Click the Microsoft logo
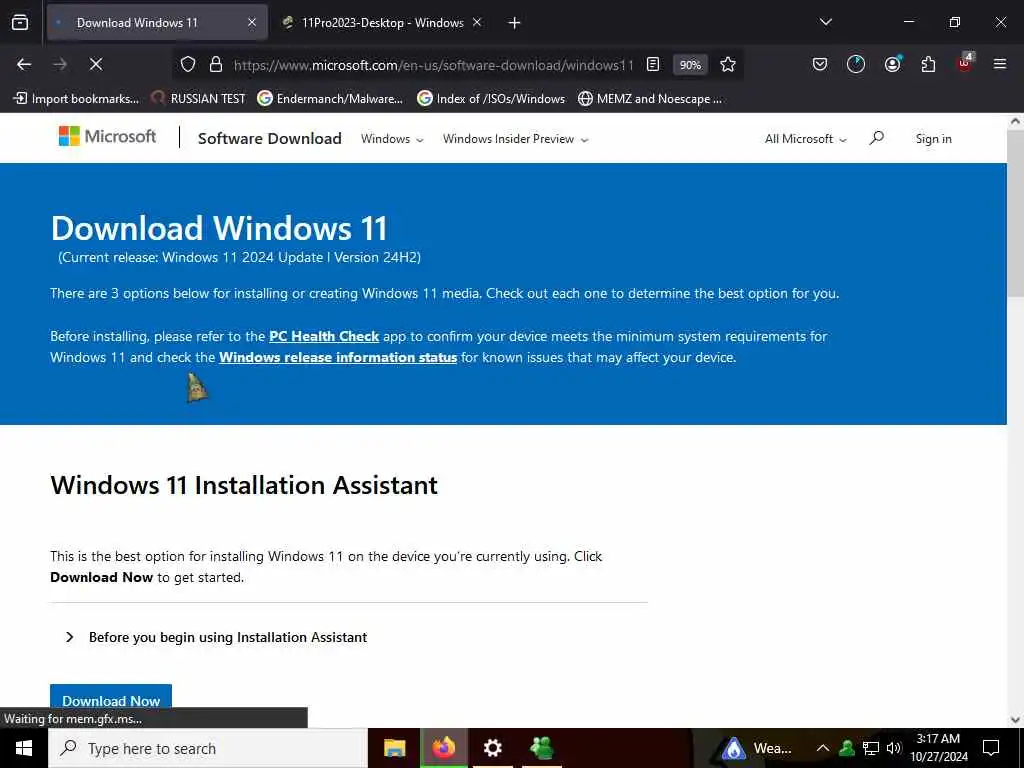 click(107, 136)
